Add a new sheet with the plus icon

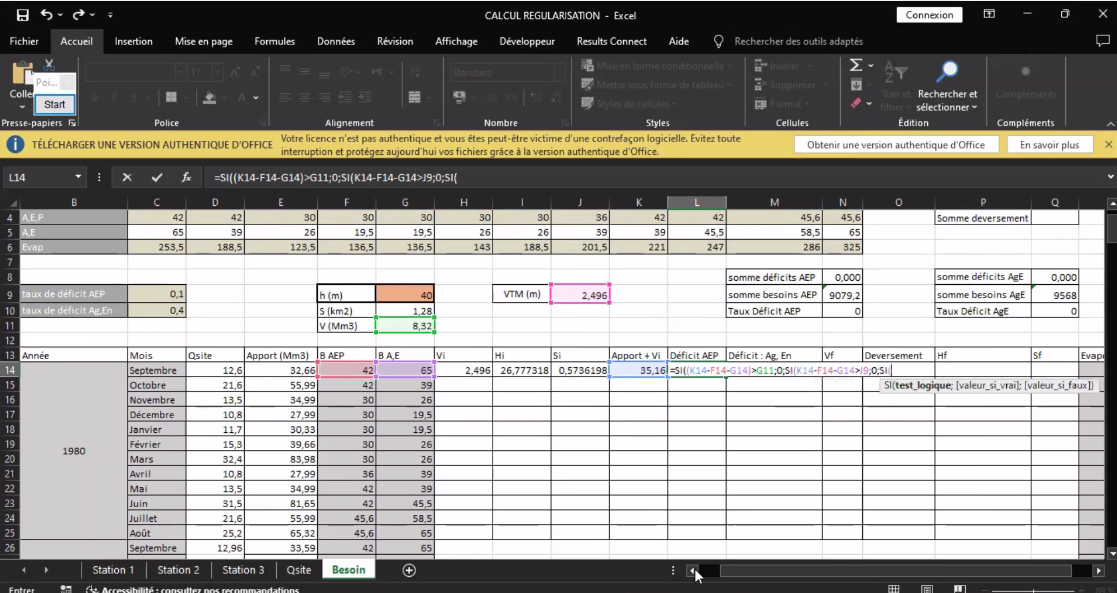409,570
